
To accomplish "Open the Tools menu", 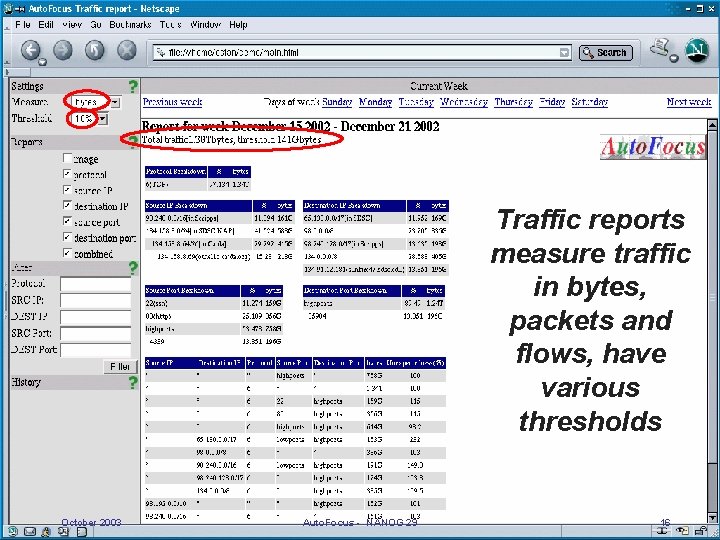I will point(170,24).
